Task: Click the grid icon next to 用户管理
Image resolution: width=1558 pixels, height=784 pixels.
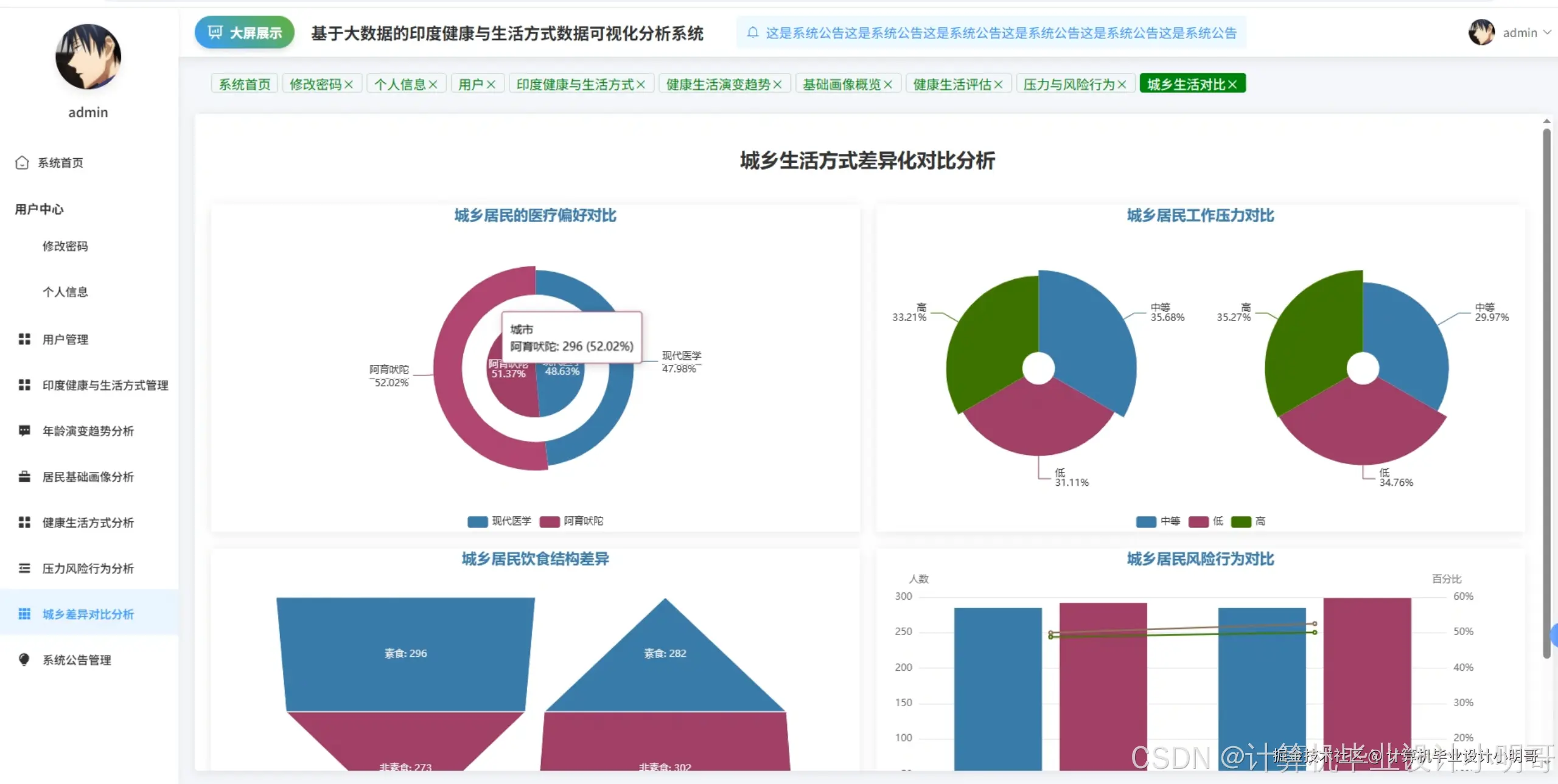Action: tap(24, 339)
